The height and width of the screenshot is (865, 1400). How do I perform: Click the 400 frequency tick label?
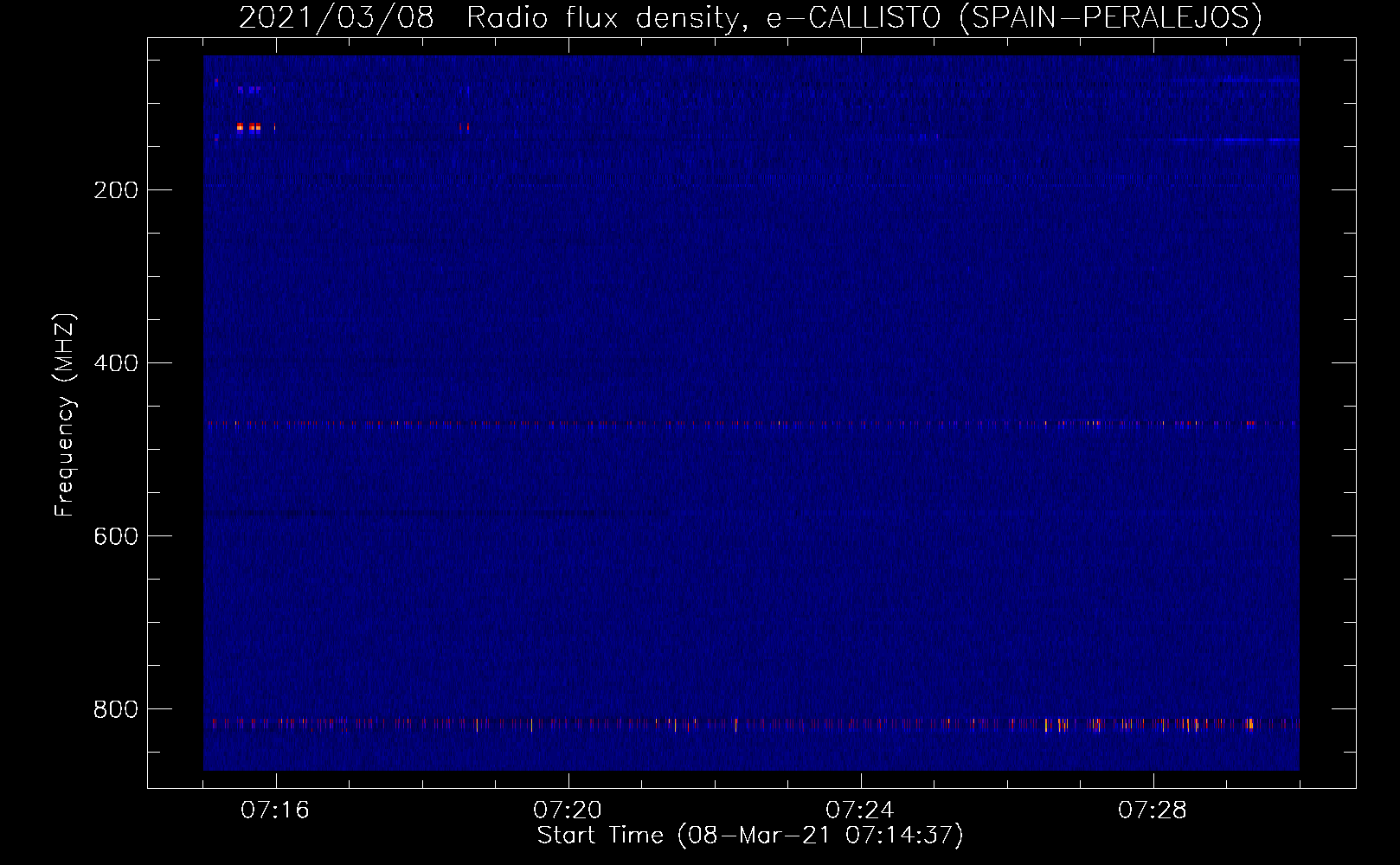coord(114,363)
